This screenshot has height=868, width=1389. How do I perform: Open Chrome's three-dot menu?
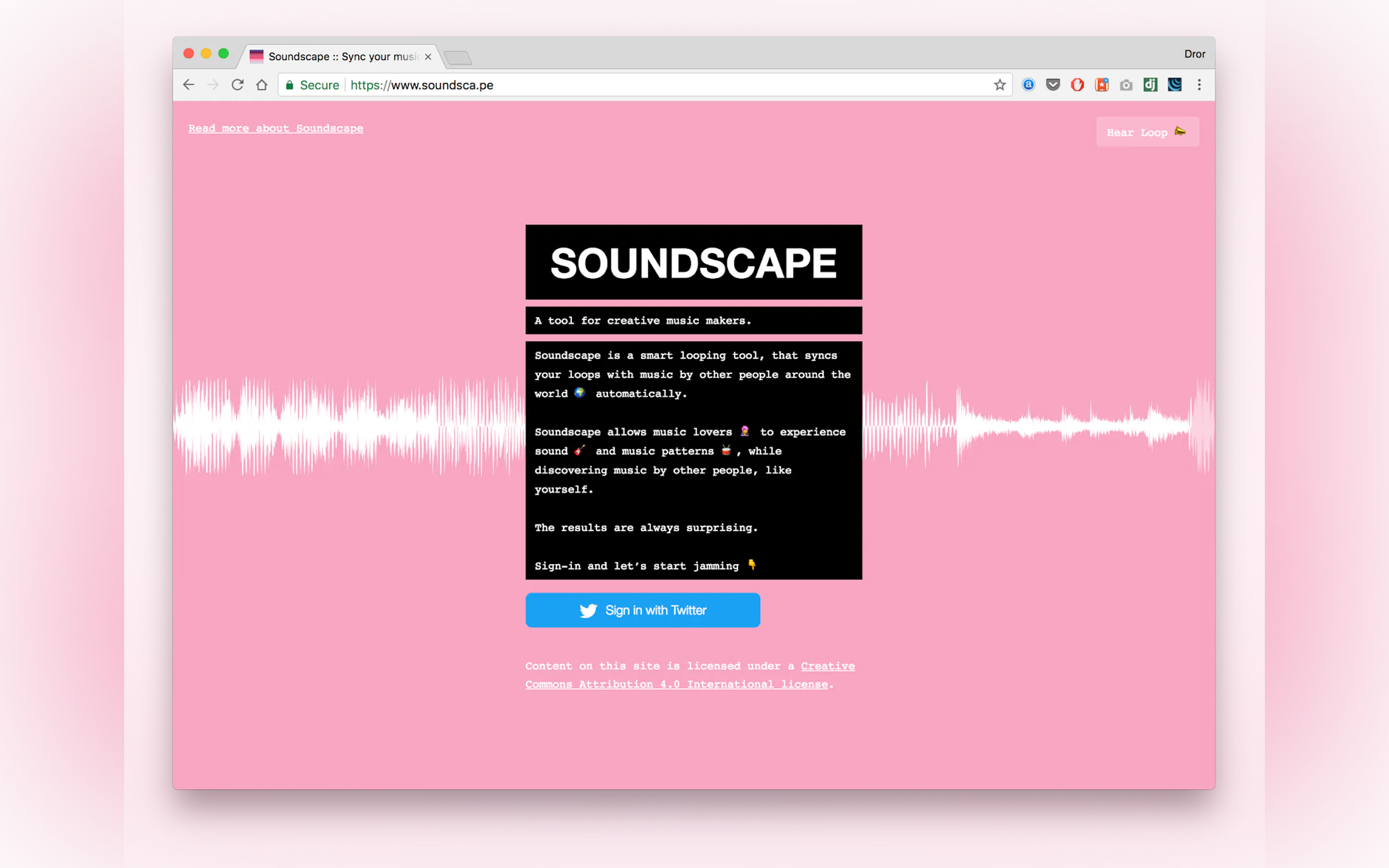tap(1199, 85)
